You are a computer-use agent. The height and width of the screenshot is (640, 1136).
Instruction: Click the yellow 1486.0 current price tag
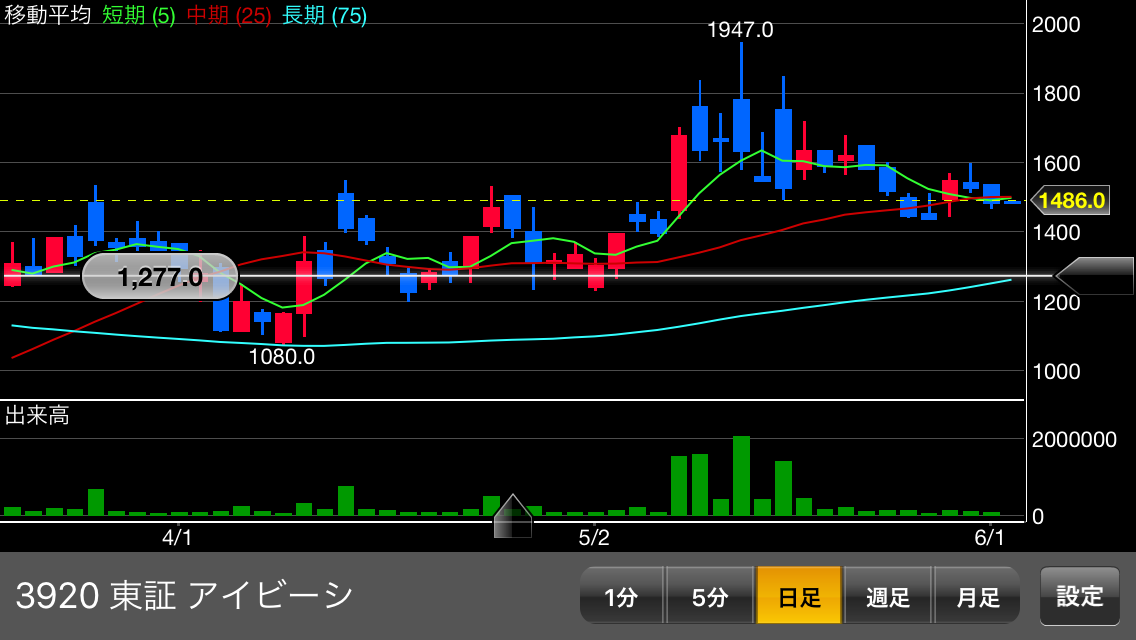[1071, 201]
